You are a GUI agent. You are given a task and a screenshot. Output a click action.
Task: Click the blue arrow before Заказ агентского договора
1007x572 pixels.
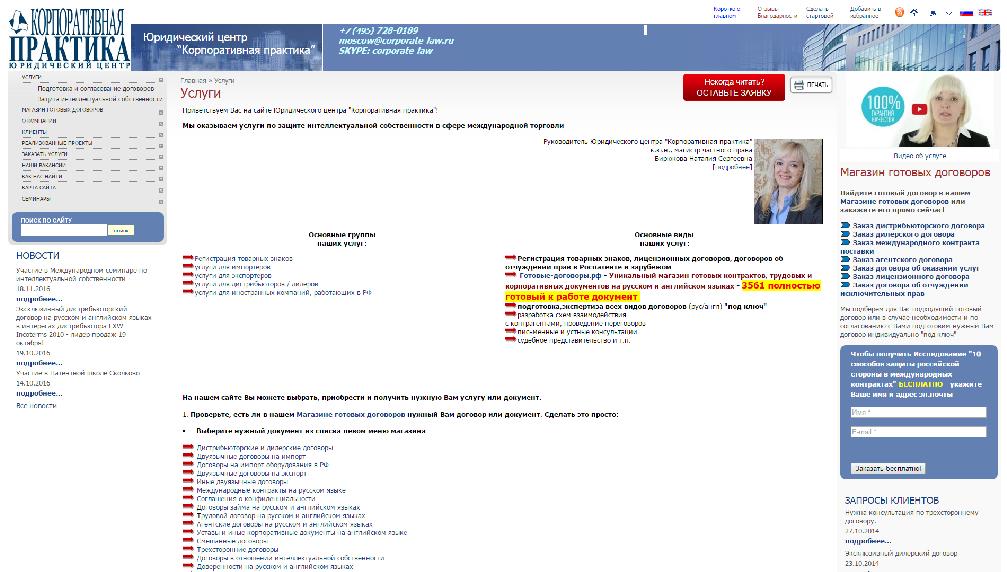coord(845,259)
